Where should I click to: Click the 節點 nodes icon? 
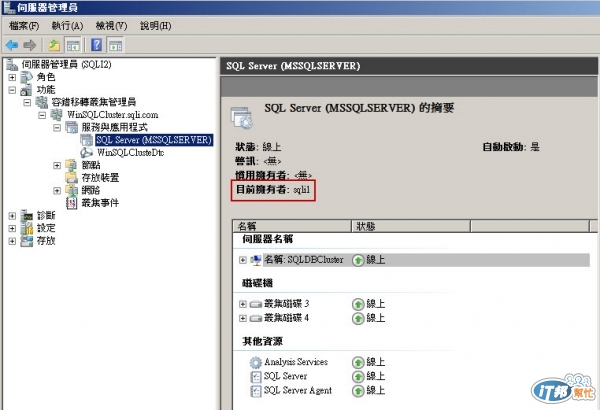tap(72, 165)
